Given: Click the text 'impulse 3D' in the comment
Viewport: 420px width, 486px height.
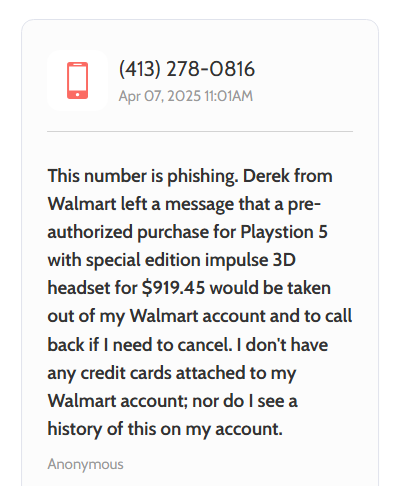Looking at the screenshot, I should (250, 260).
